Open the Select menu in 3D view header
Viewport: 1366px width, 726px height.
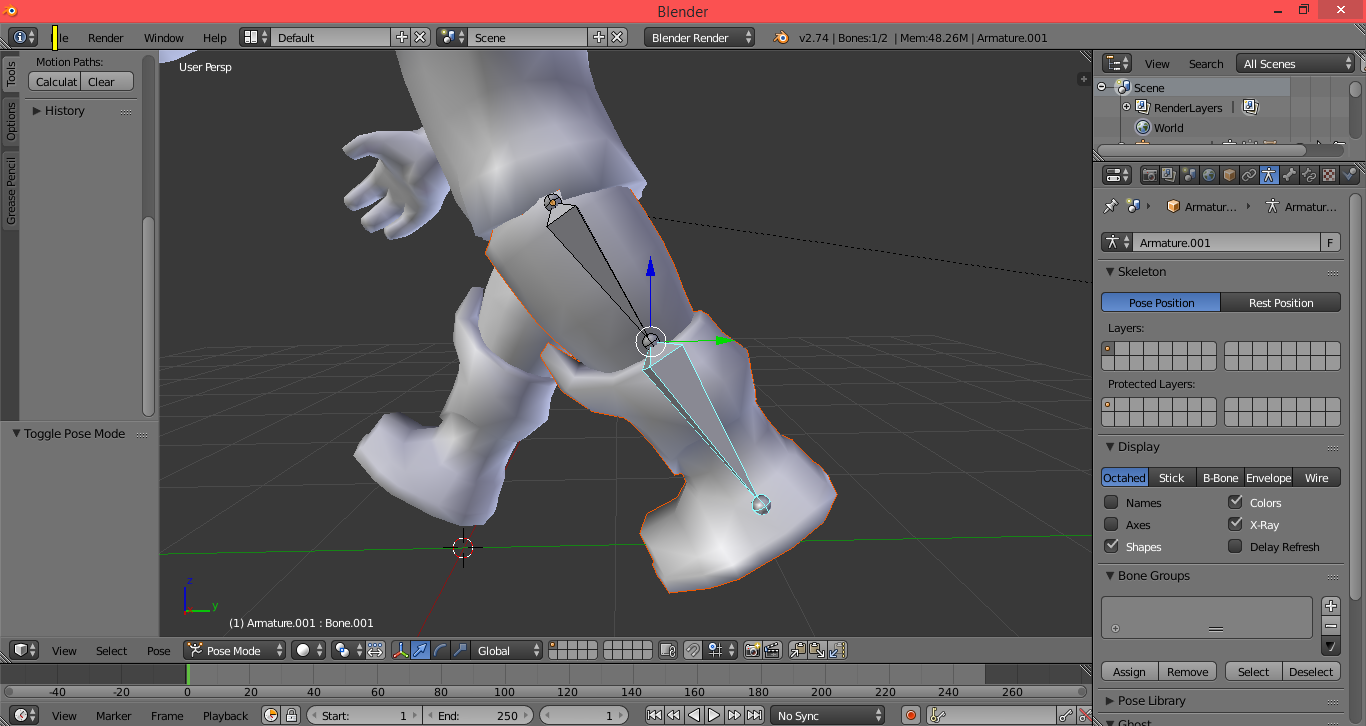point(112,651)
